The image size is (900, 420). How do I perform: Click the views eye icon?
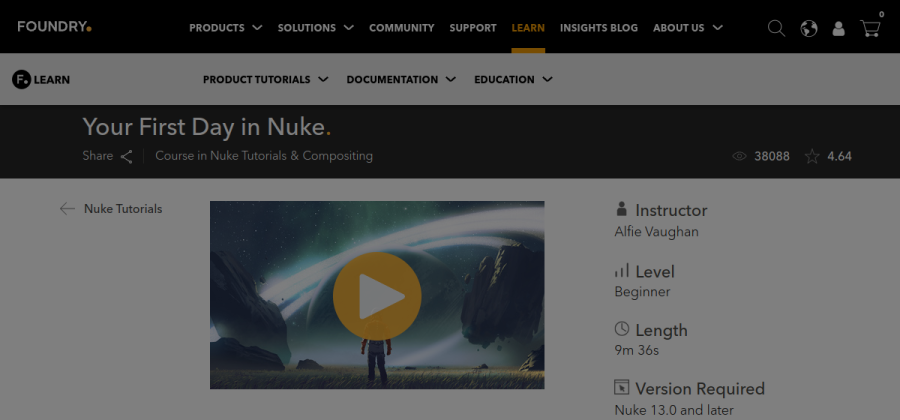[x=739, y=156]
